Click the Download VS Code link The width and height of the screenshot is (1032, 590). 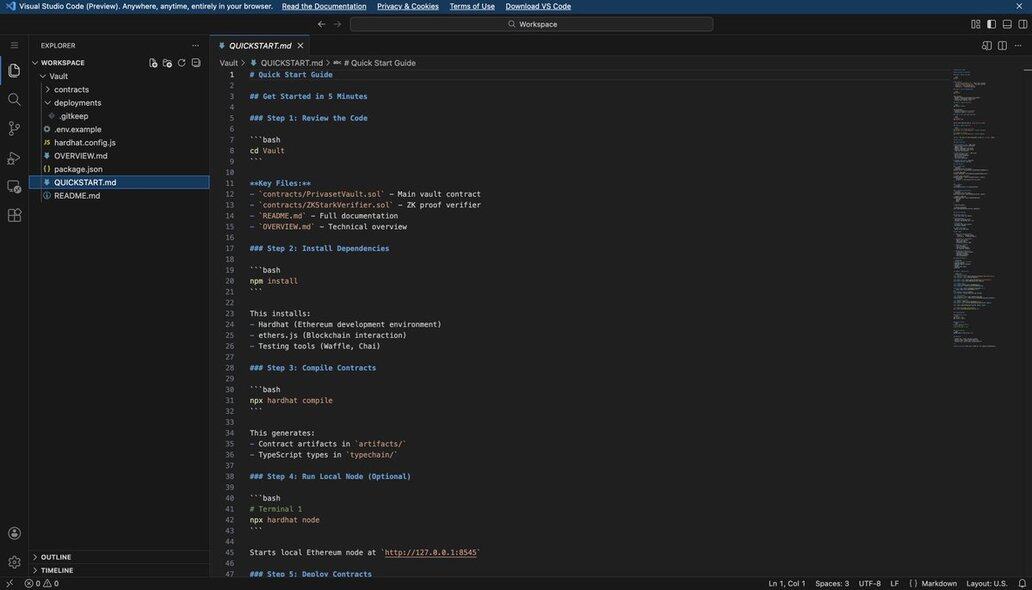pyautogui.click(x=538, y=6)
